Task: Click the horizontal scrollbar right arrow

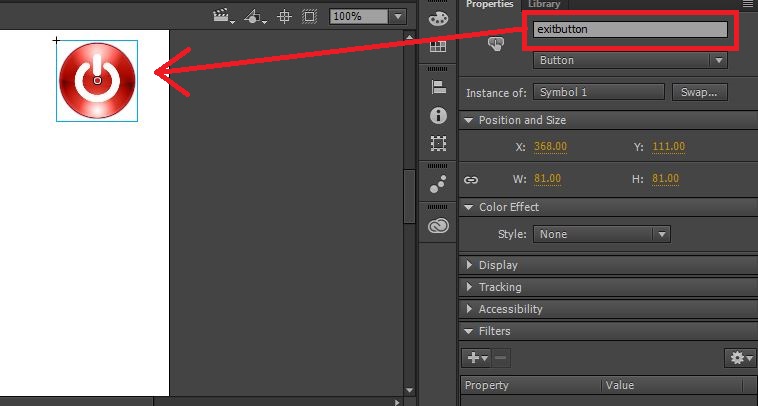Action: [x=397, y=402]
